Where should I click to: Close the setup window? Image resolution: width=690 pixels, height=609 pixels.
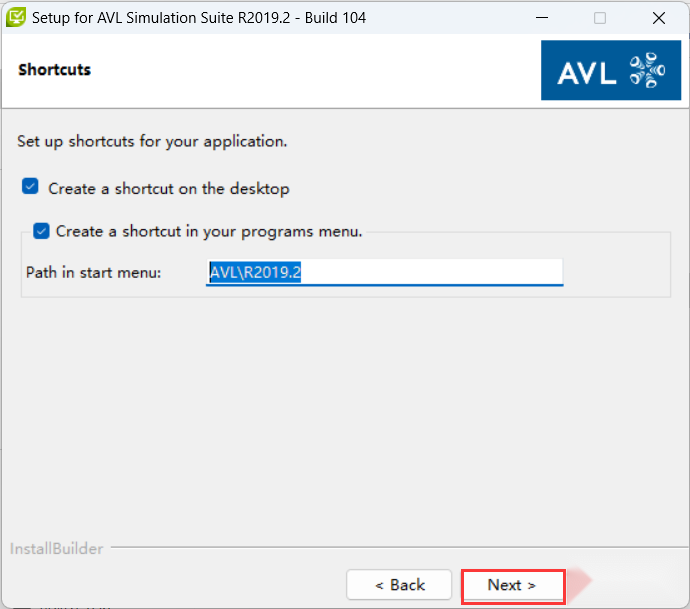[x=659, y=18]
